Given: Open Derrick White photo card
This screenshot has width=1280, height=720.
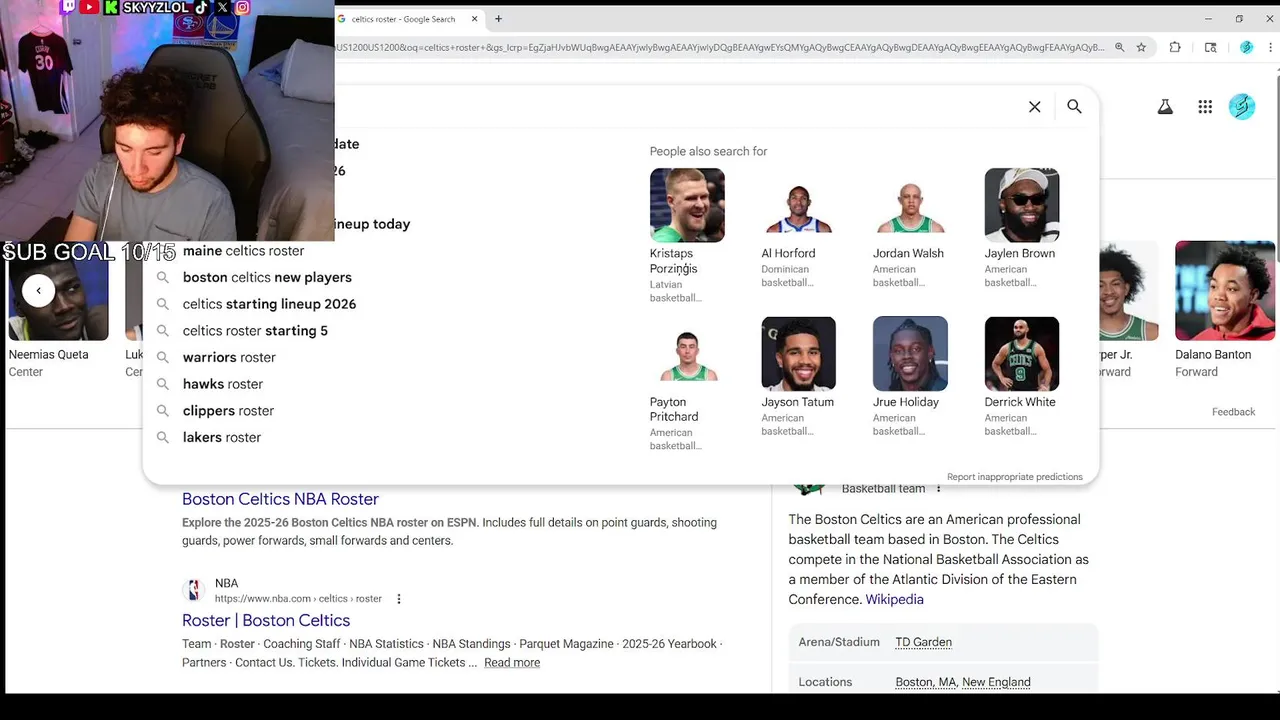Looking at the screenshot, I should 1022,354.
